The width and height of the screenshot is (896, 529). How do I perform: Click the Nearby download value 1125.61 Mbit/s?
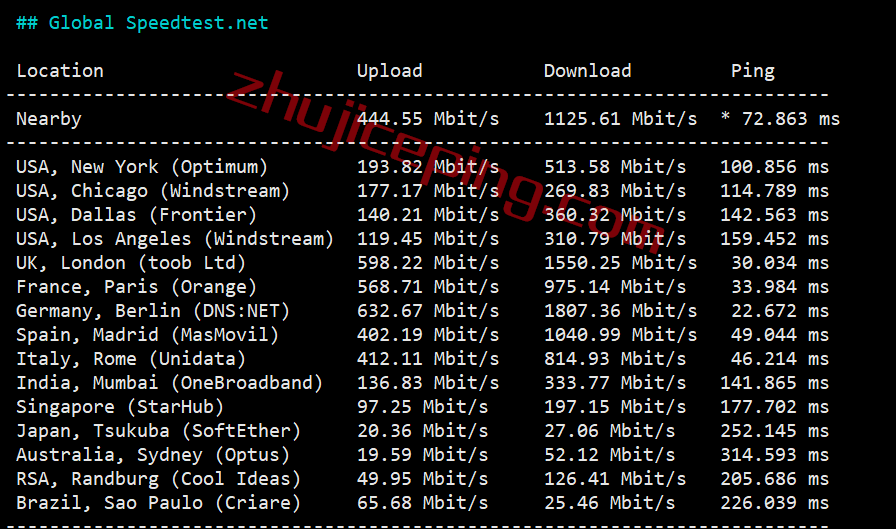tap(621, 119)
